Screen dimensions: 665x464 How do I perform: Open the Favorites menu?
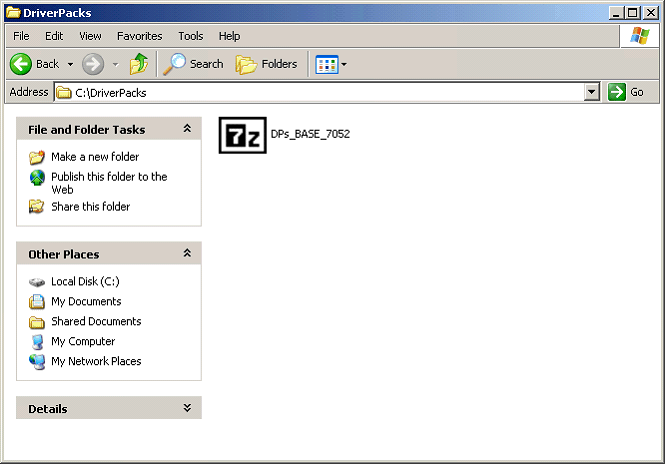139,36
